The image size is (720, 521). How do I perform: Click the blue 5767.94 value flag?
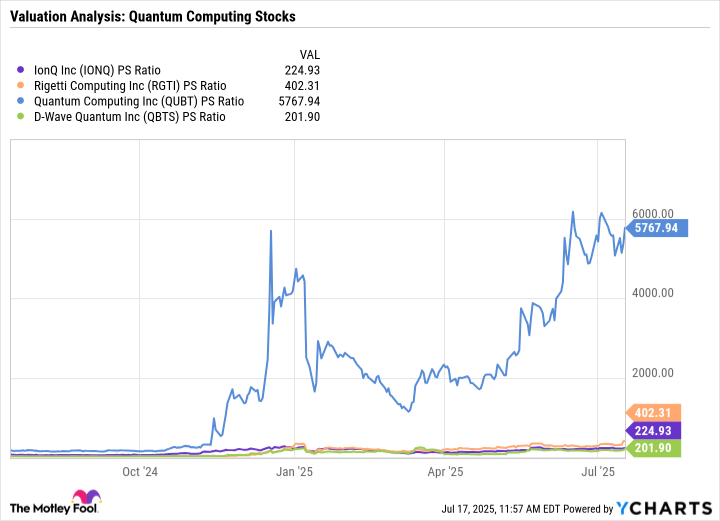[x=654, y=228]
